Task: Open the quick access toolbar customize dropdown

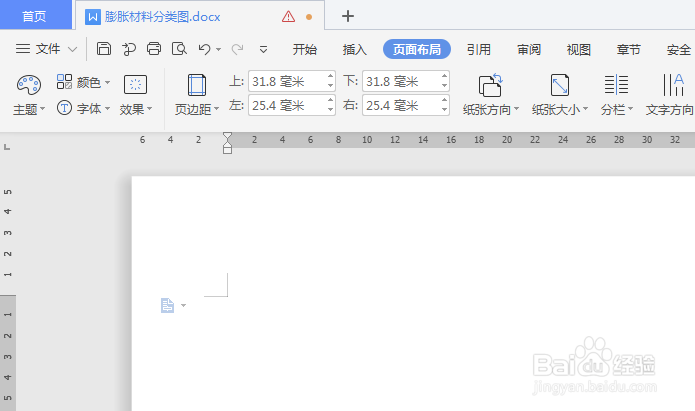Action: tap(263, 49)
